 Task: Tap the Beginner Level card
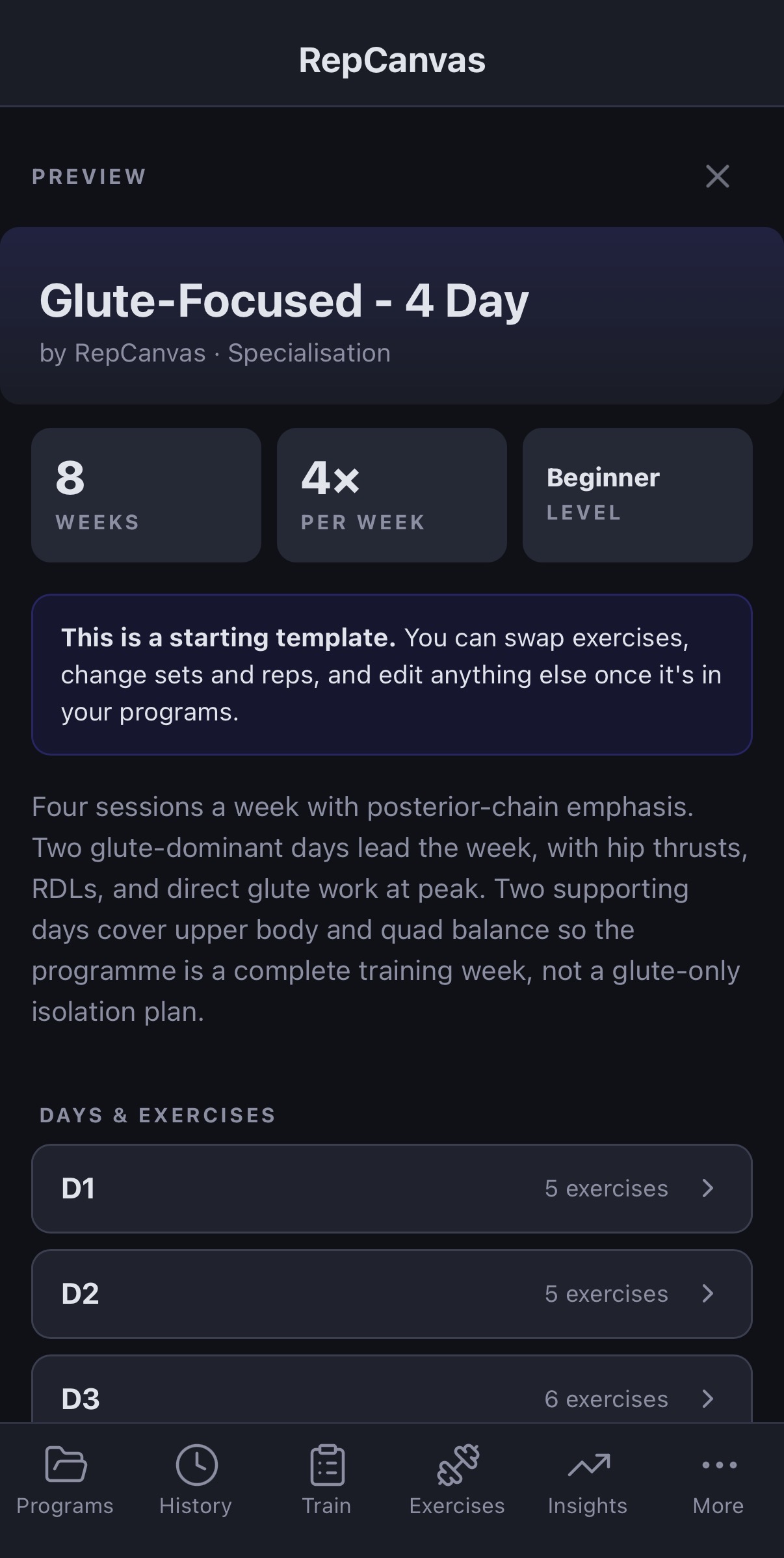[637, 495]
